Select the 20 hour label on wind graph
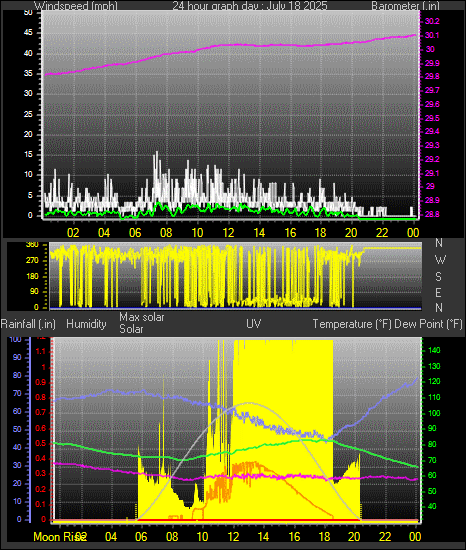Viewport: 466px width, 550px height. point(351,233)
